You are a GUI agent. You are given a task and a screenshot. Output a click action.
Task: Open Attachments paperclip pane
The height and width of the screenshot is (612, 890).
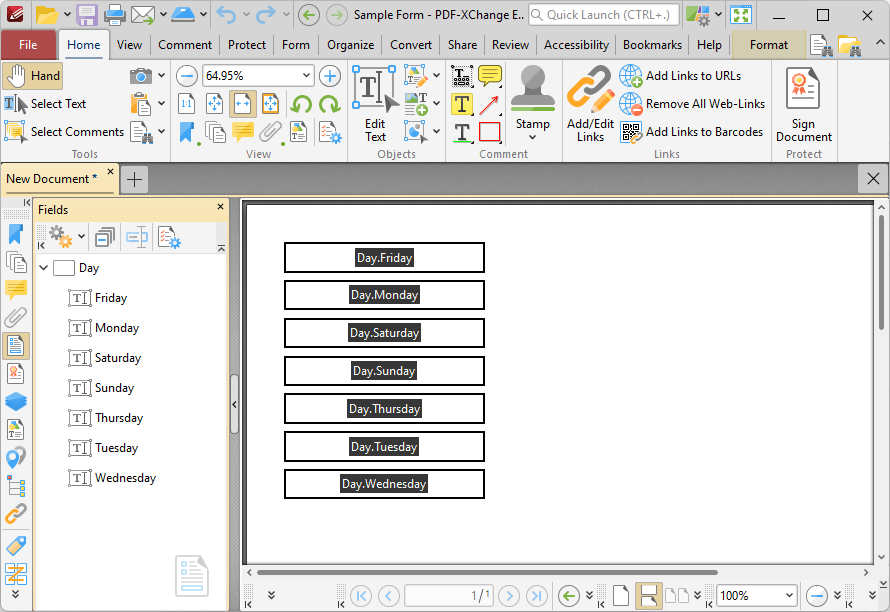(16, 318)
